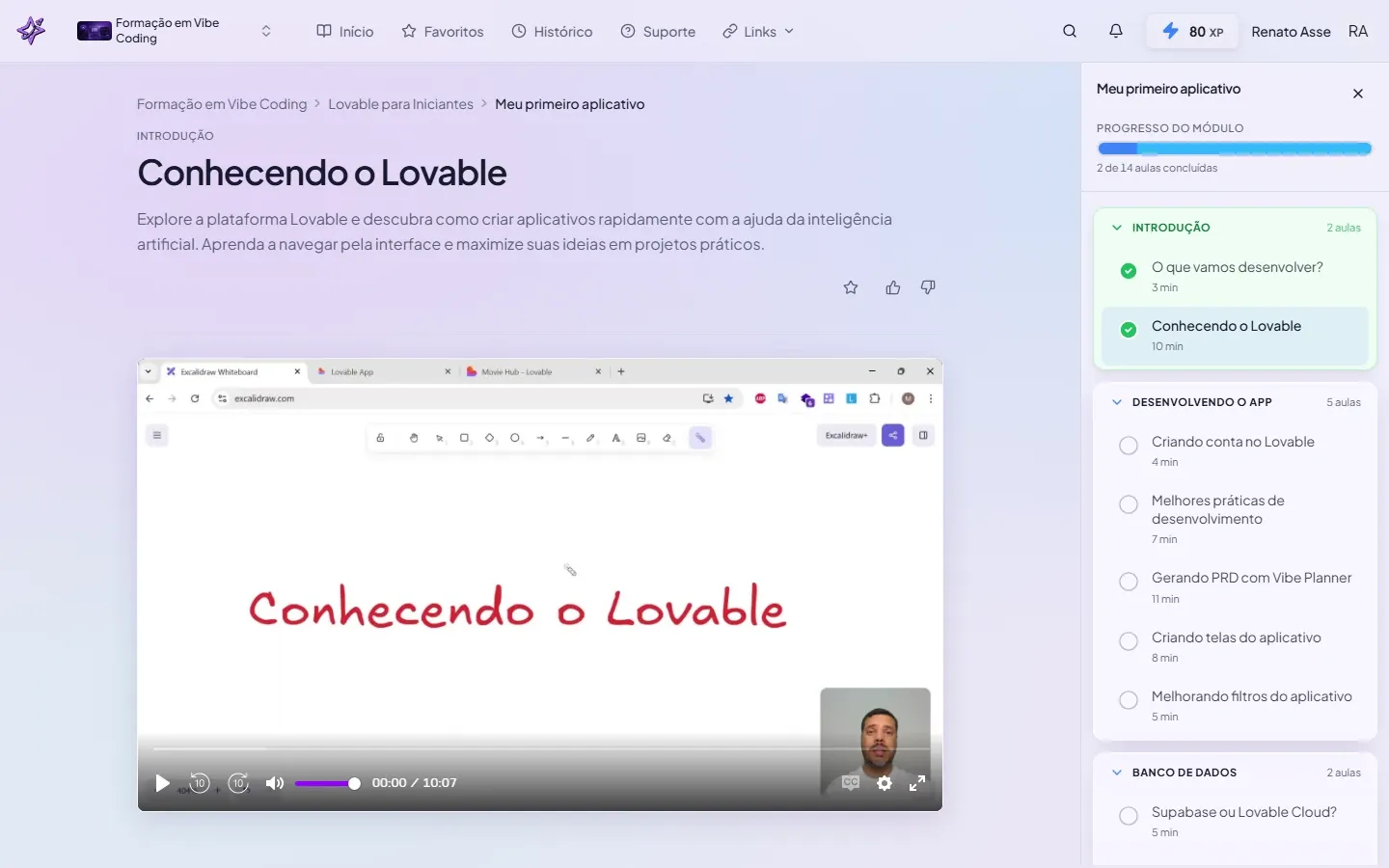Click the star-shaped site logo
The width and height of the screenshot is (1389, 868).
[x=31, y=31]
